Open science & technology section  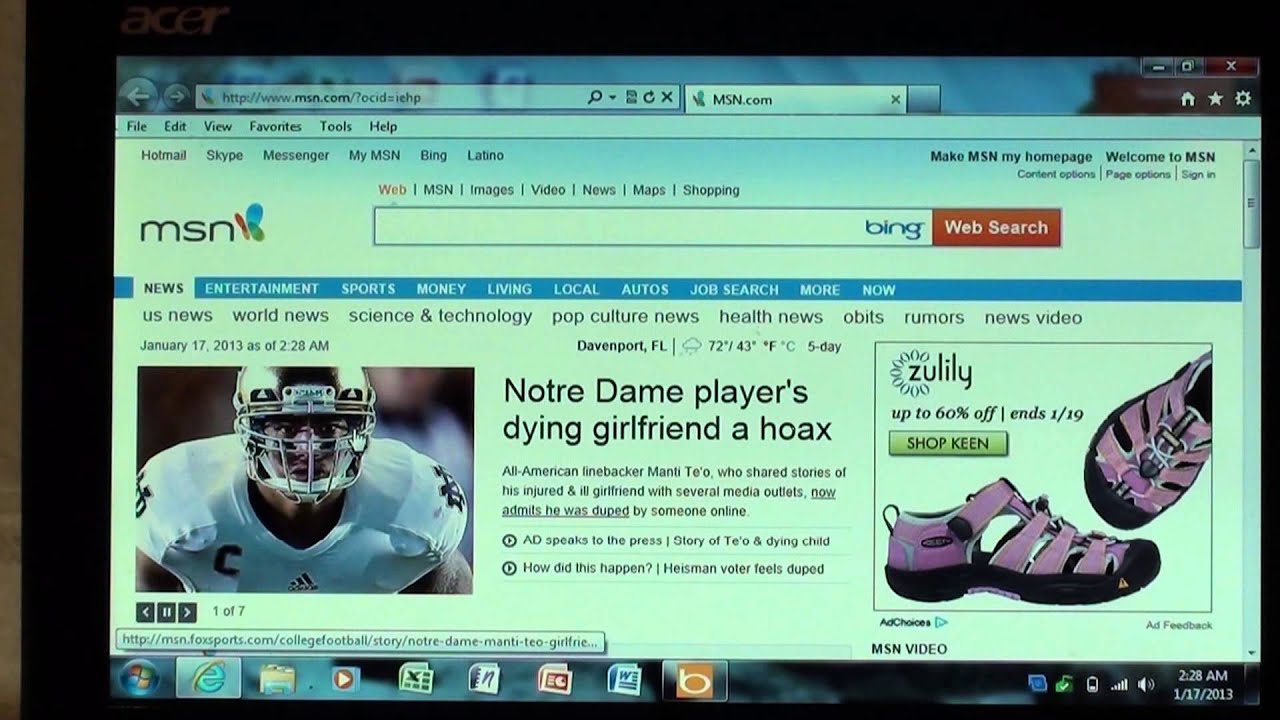pos(440,315)
